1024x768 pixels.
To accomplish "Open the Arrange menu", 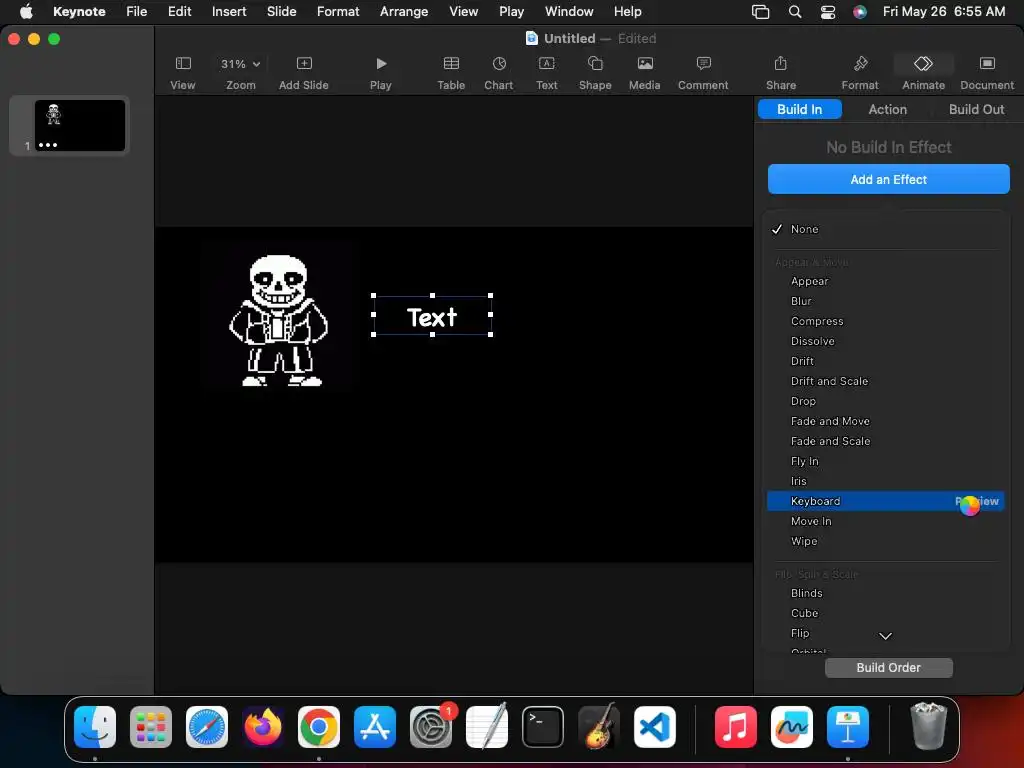I will point(404,12).
